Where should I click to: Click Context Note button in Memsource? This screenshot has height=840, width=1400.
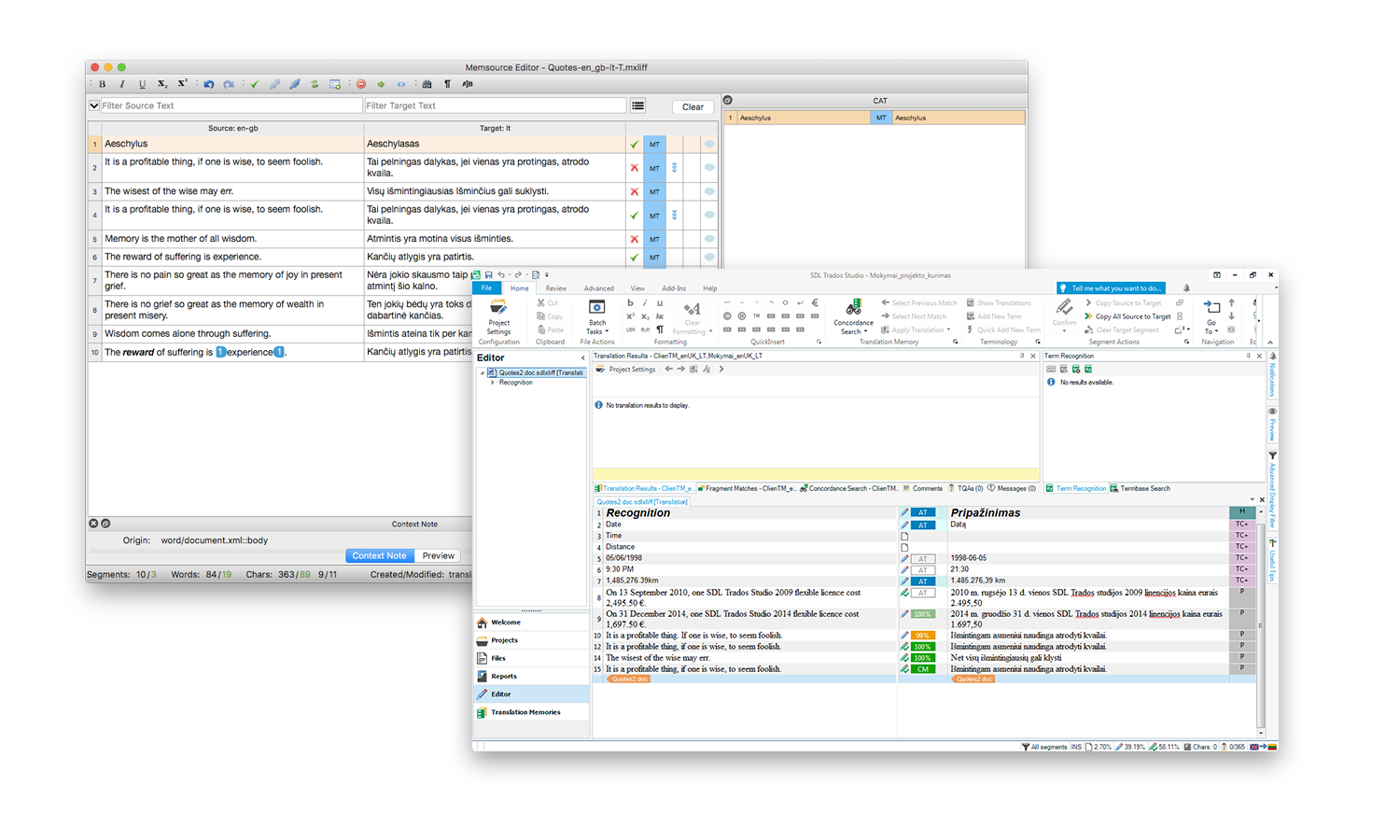pos(380,555)
